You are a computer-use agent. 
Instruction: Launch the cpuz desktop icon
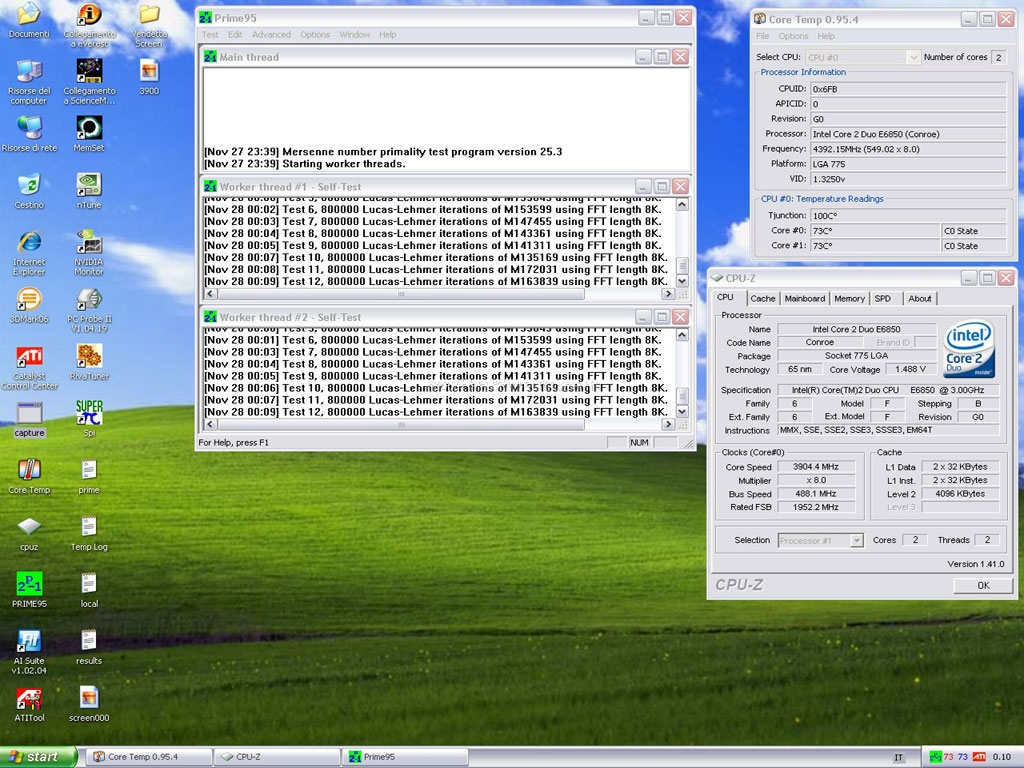(29, 526)
